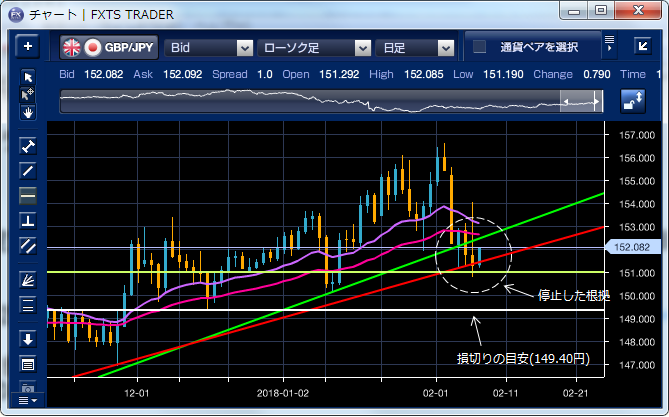
Task: Click the 12-01 date axis label
Action: (137, 393)
